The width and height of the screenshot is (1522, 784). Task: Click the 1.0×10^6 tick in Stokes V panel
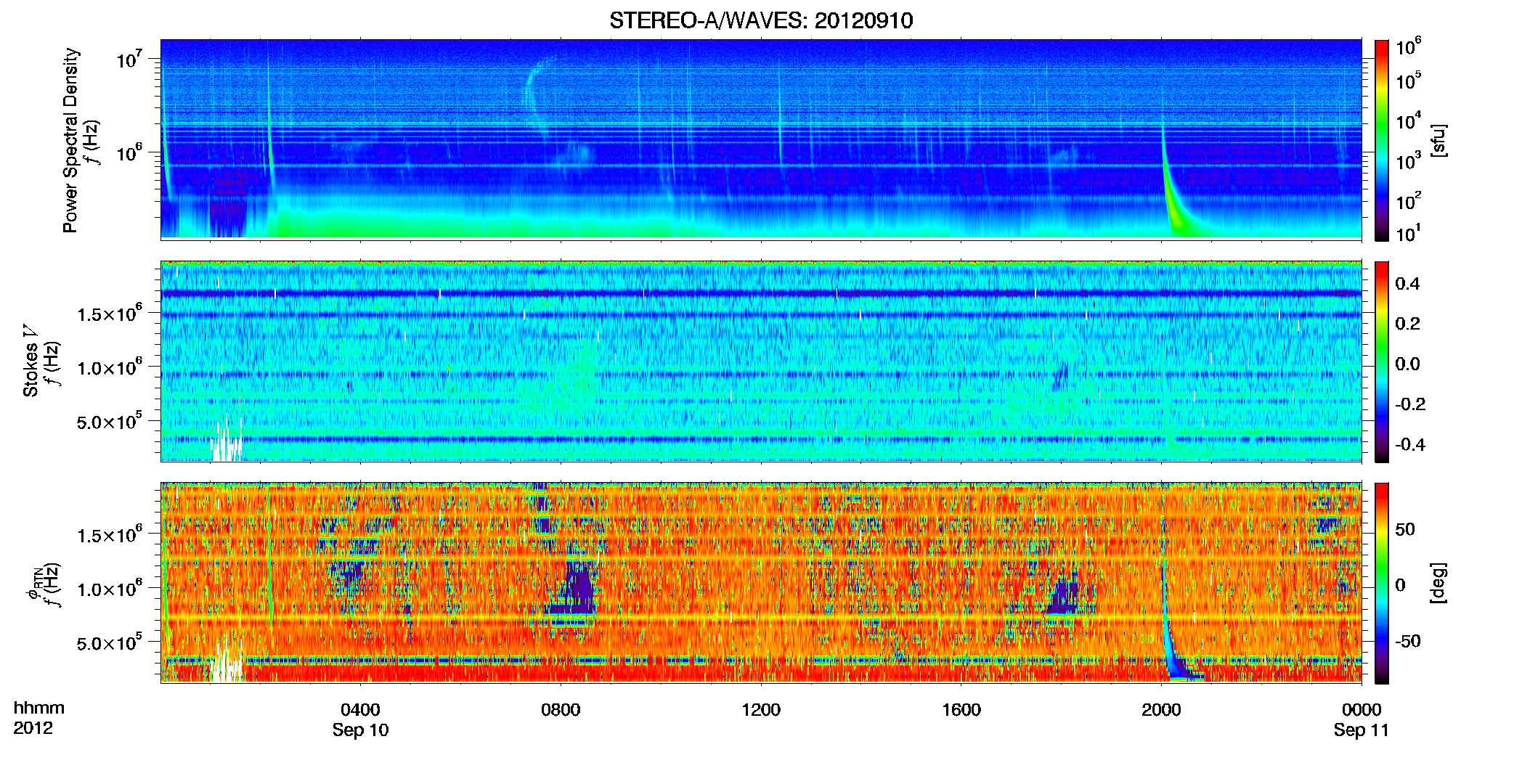click(x=110, y=367)
